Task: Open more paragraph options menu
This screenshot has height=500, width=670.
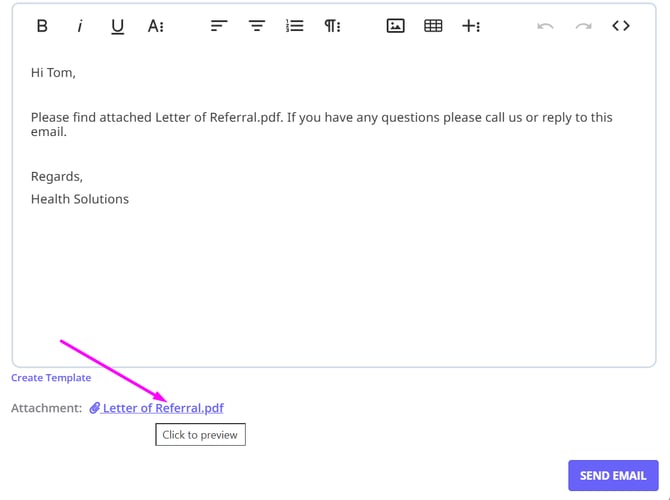Action: (x=332, y=26)
